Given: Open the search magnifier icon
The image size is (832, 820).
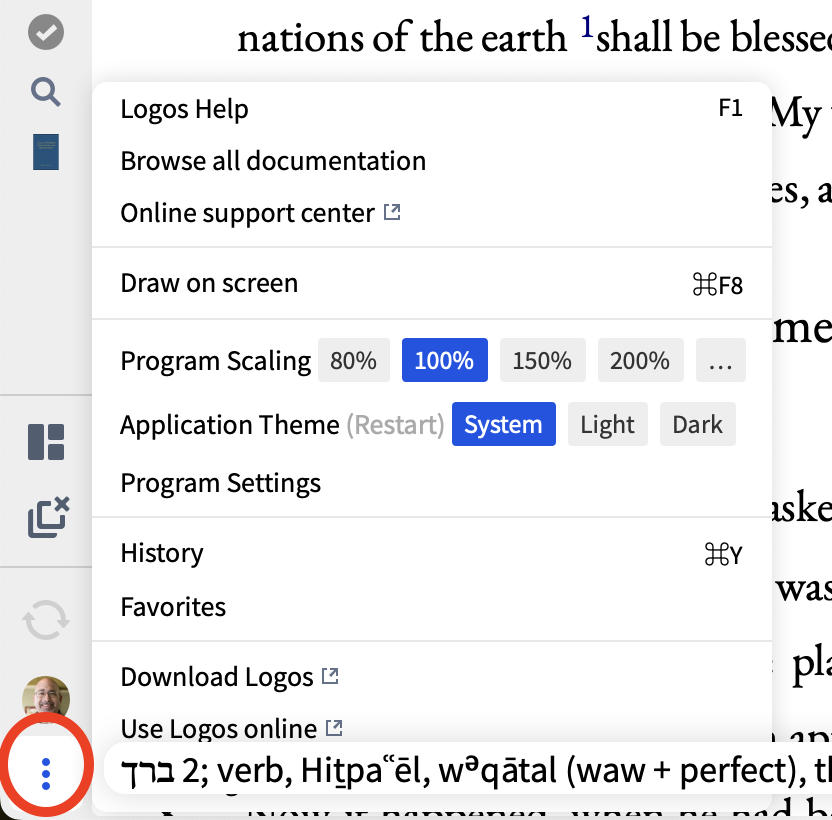Looking at the screenshot, I should coord(46,92).
